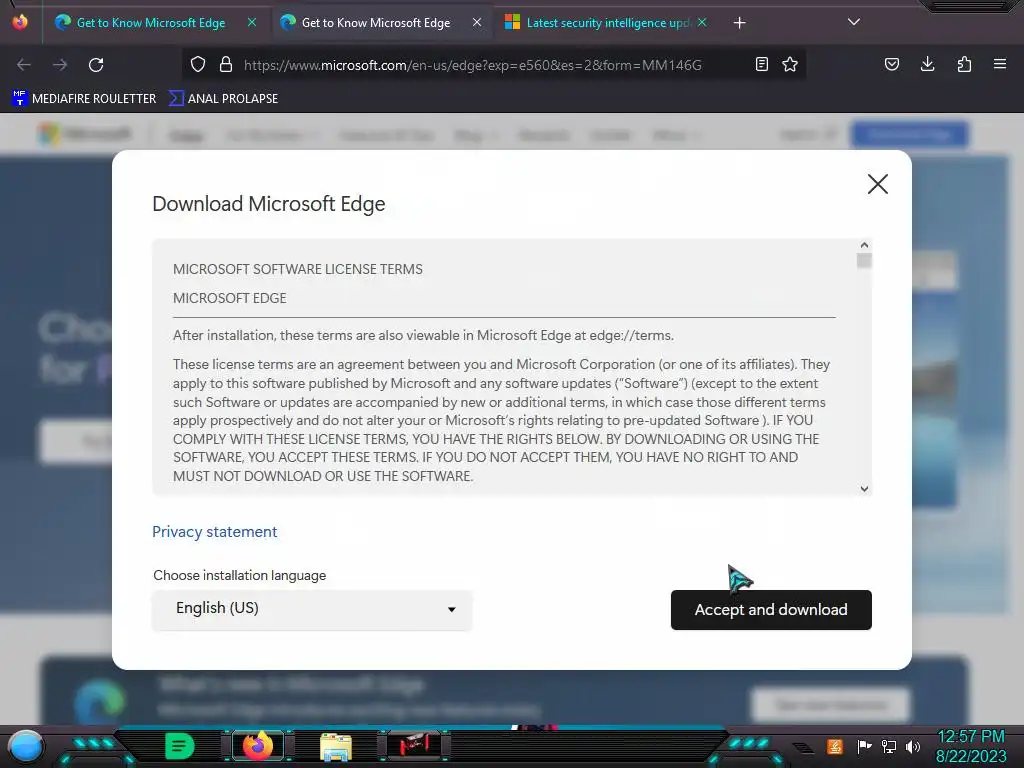Viewport: 1024px width, 768px height.
Task: Open Action Center flag icon
Action: coord(864,746)
